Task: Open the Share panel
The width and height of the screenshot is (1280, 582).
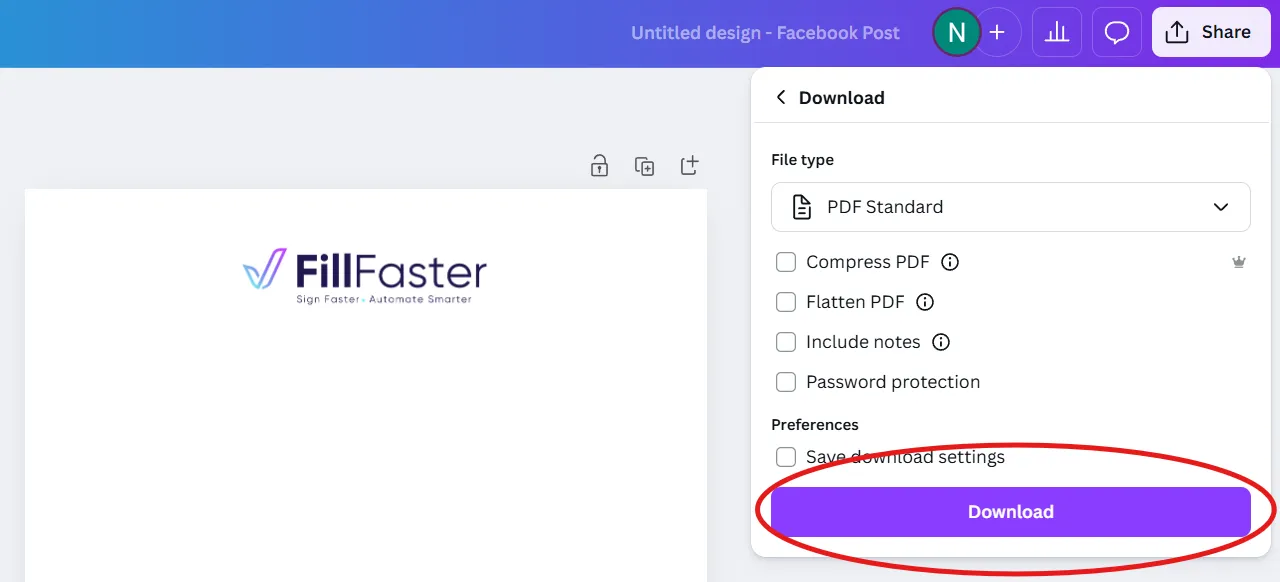Action: (x=1211, y=31)
